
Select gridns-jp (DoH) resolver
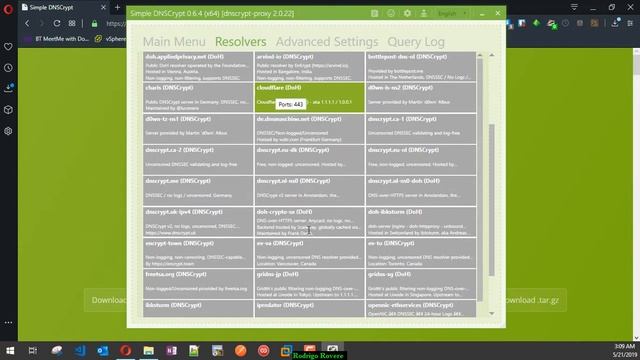pyautogui.click(x=309, y=284)
